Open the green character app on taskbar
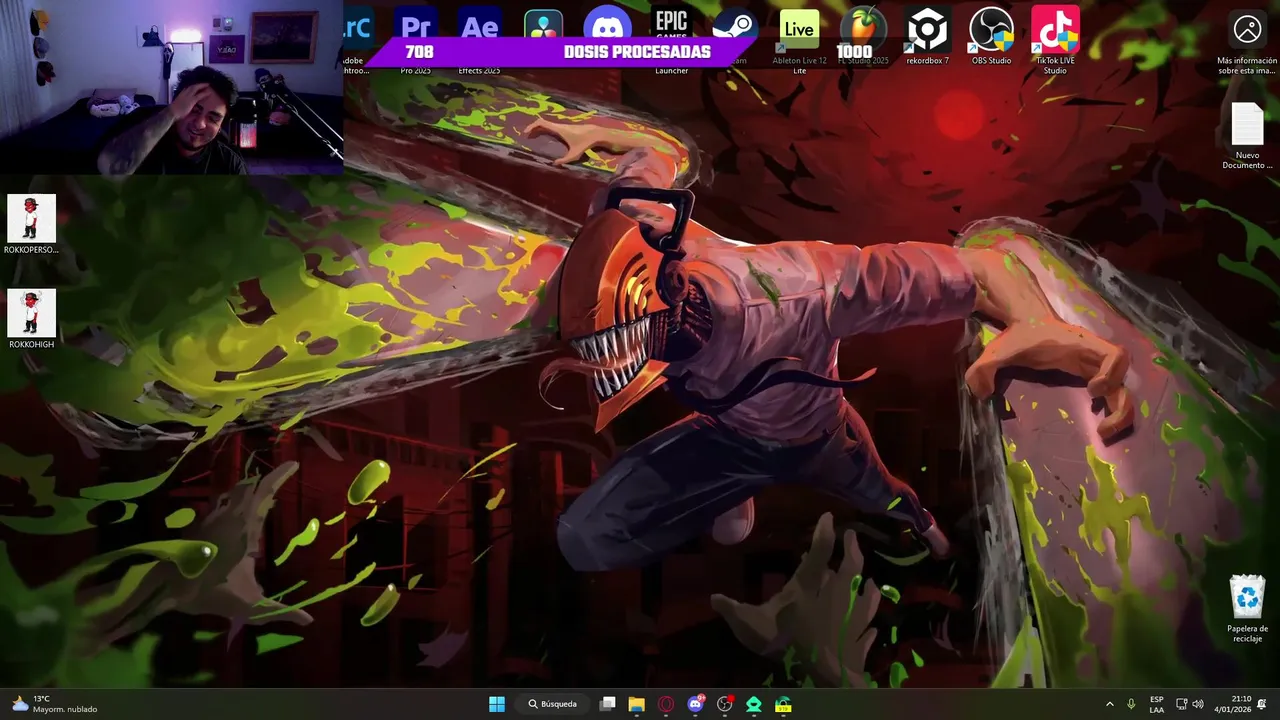 [754, 704]
